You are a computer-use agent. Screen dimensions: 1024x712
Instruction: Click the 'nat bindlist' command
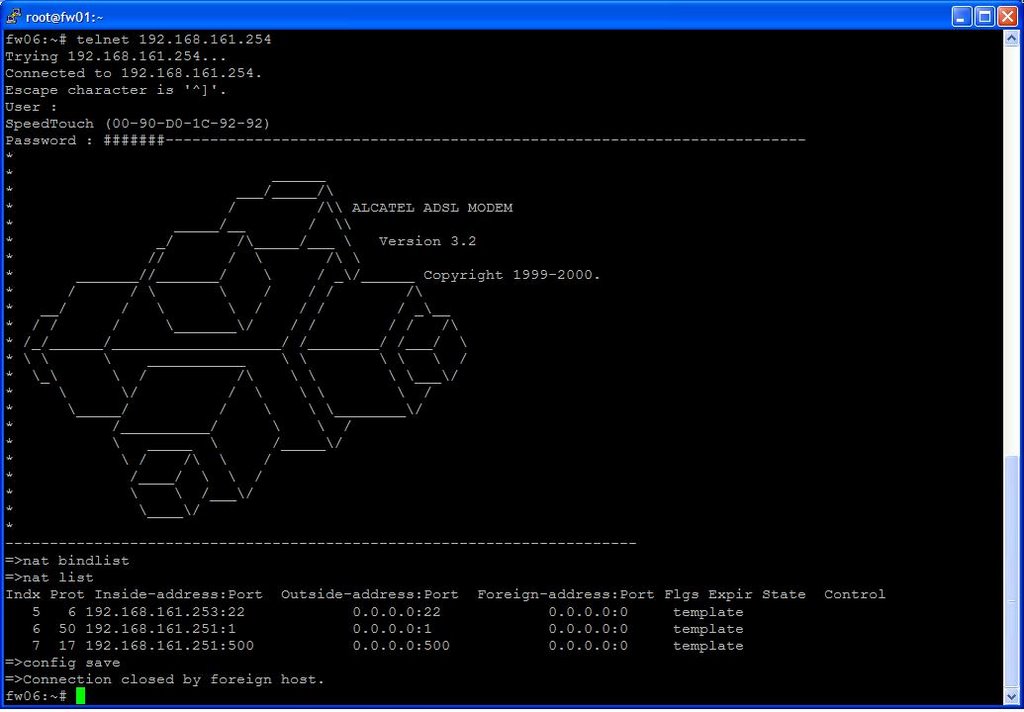tap(76, 560)
